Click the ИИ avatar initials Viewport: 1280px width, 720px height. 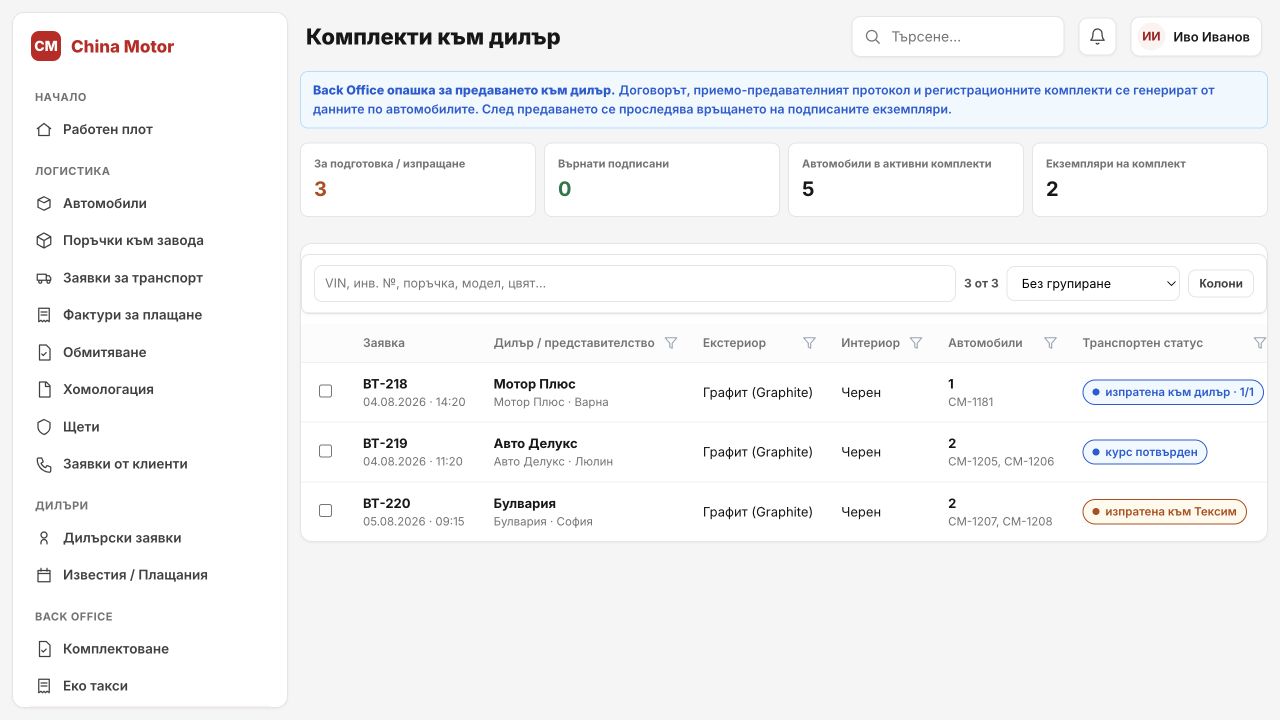click(x=1152, y=37)
